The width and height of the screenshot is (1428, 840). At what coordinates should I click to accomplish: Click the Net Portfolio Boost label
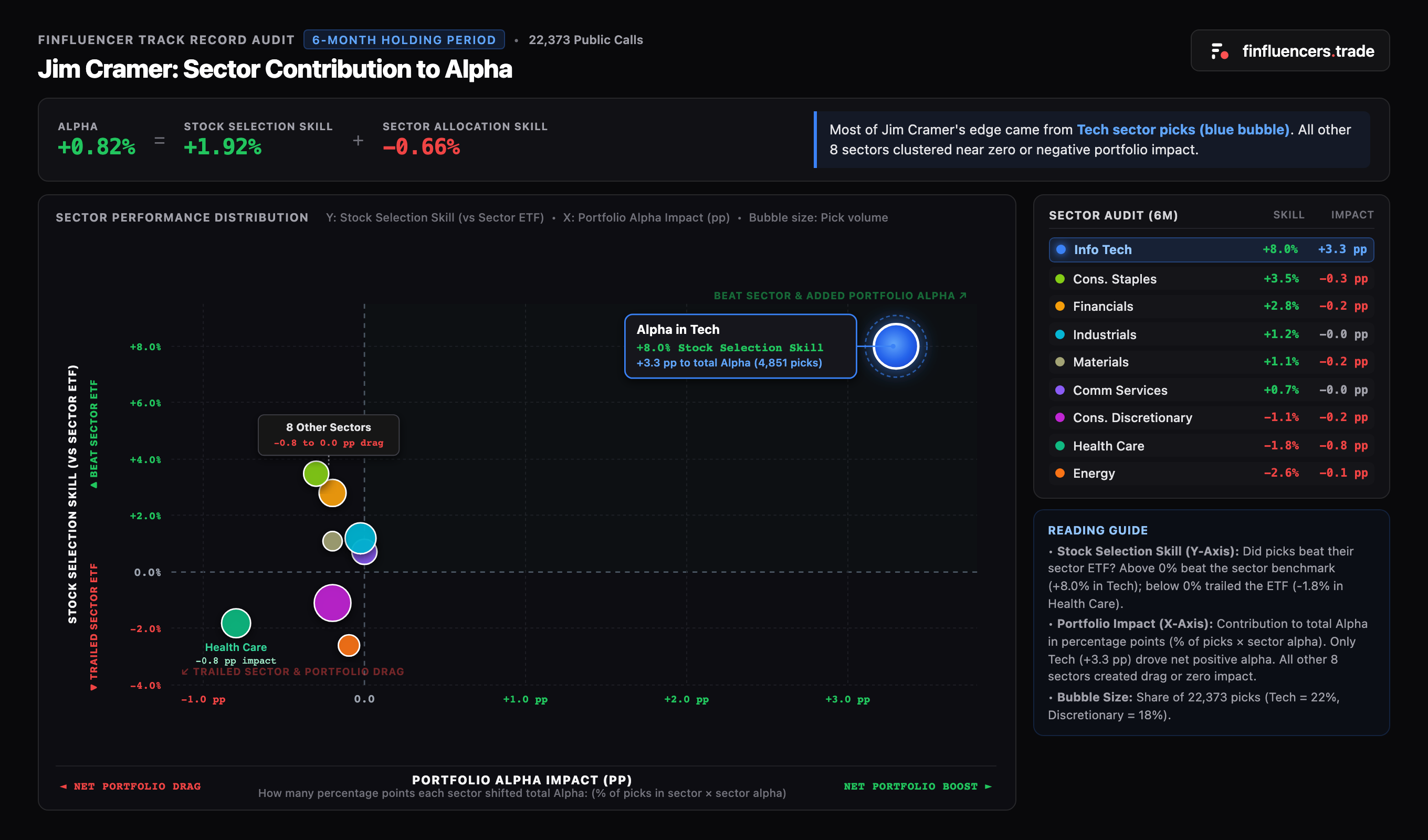(x=917, y=786)
